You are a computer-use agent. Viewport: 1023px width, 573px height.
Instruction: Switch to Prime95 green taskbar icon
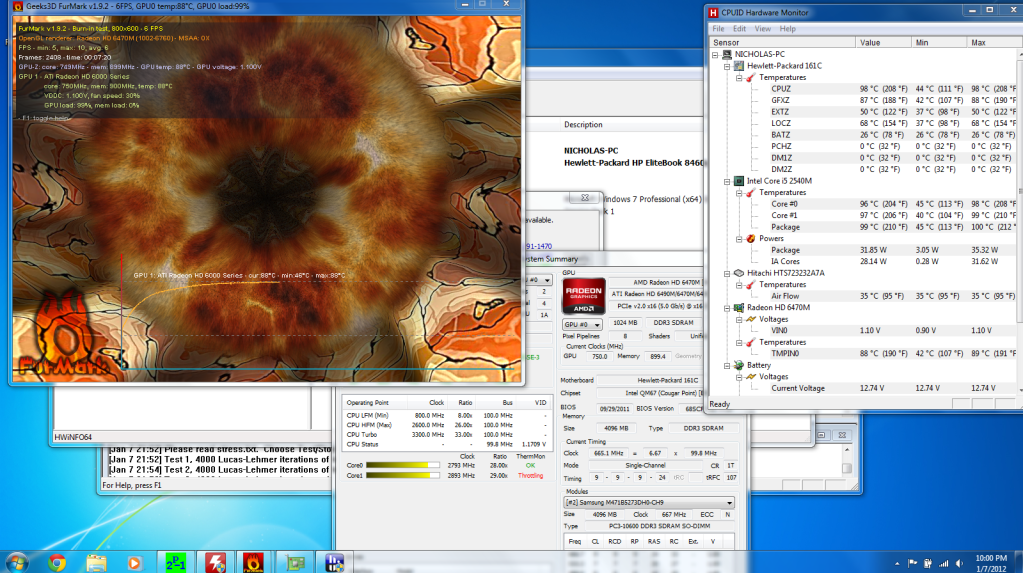pyautogui.click(x=176, y=562)
